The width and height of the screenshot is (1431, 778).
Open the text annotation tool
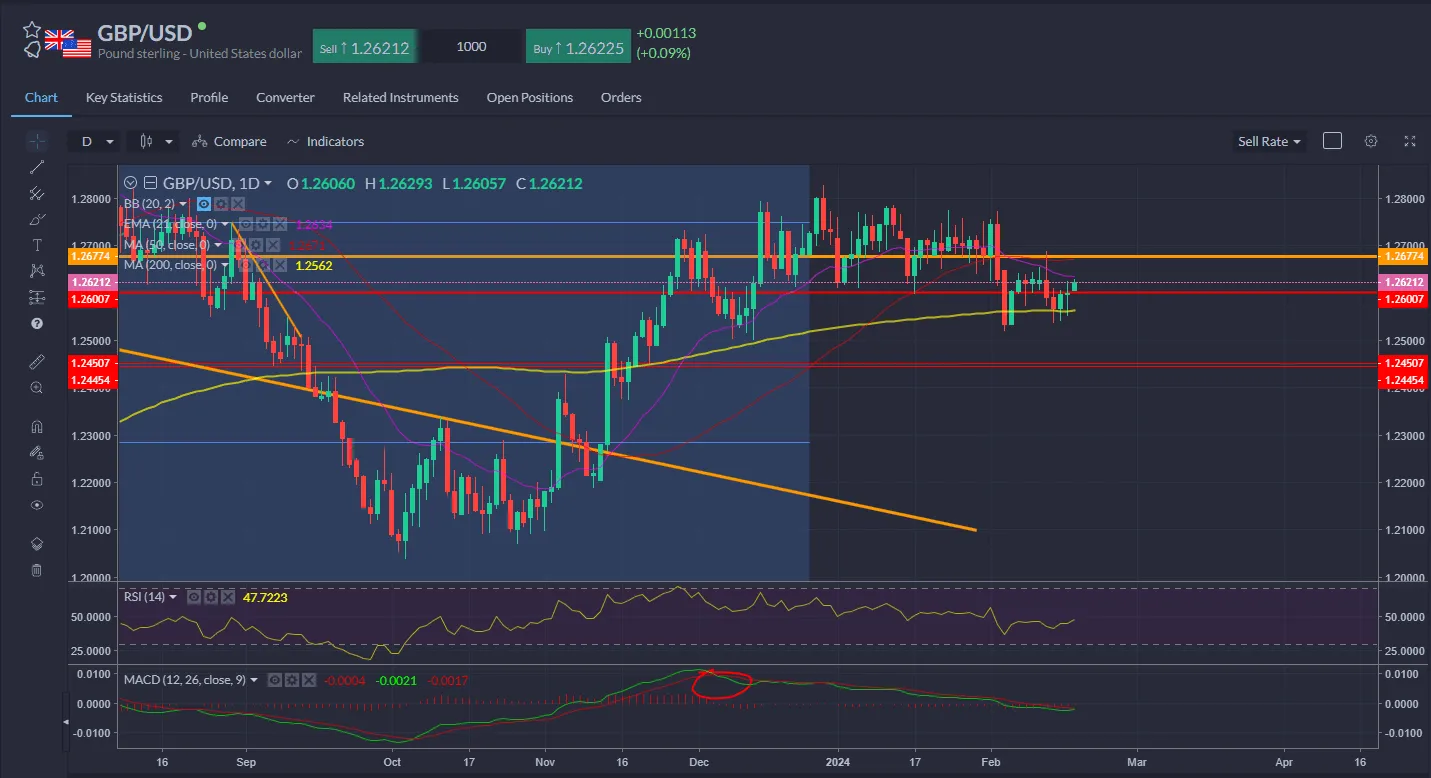tap(36, 244)
